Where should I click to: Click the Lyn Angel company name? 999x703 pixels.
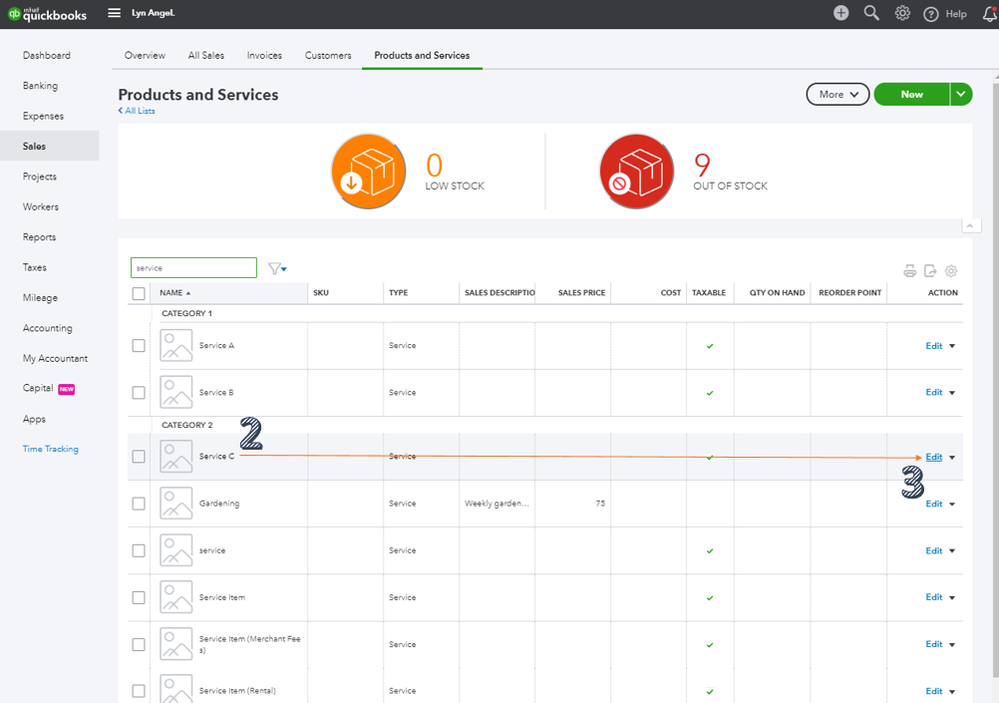[153, 13]
